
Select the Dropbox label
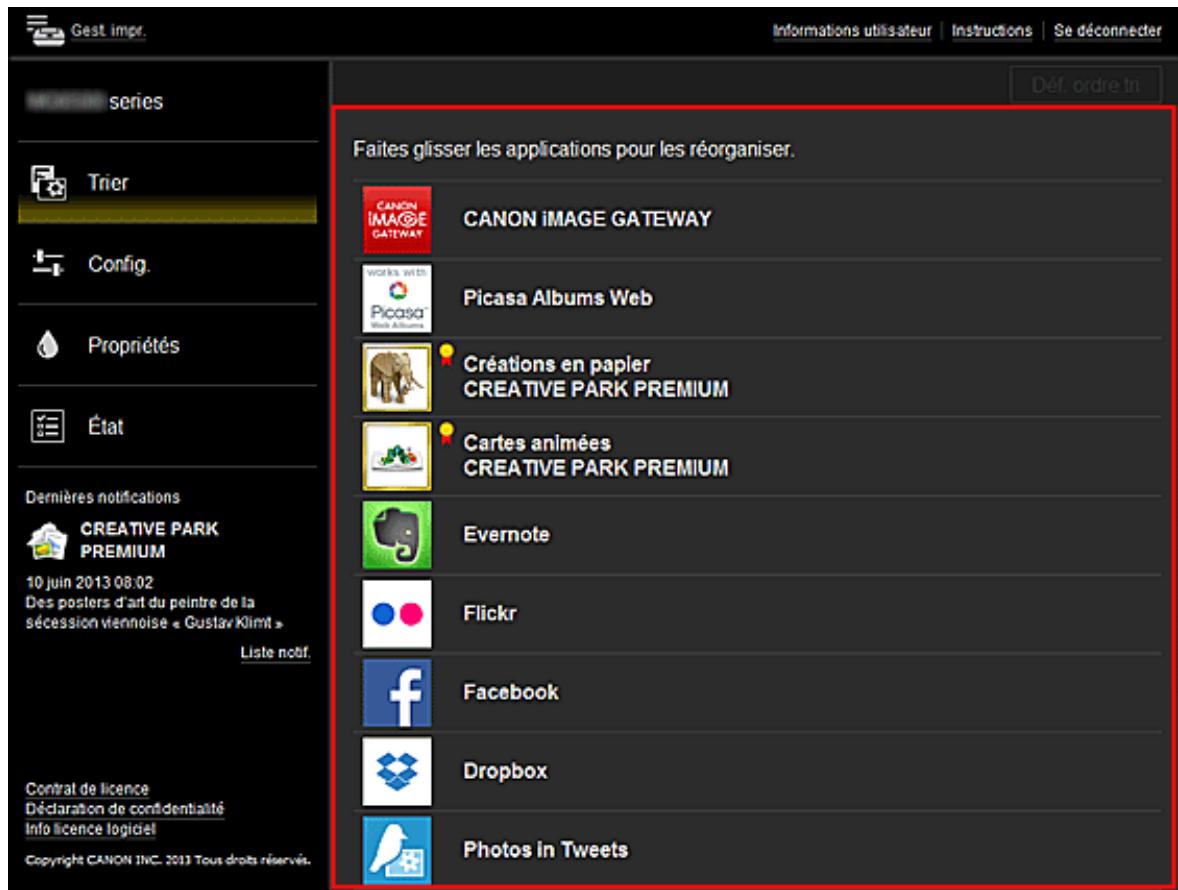(505, 771)
